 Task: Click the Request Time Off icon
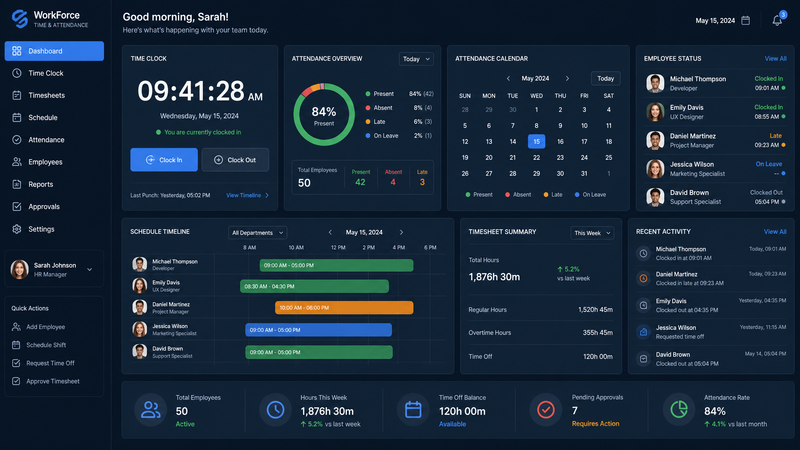click(x=16, y=363)
